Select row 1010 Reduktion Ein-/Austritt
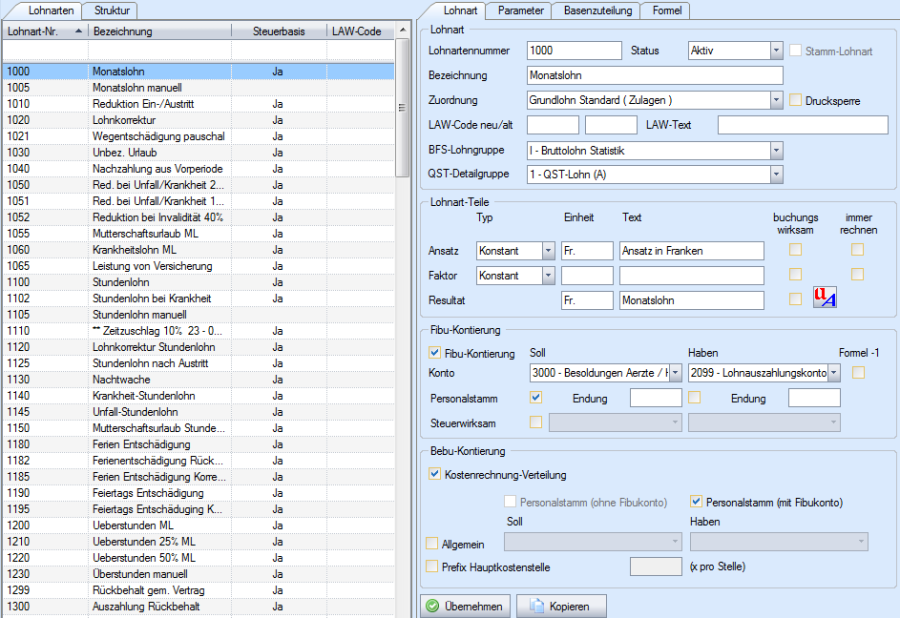900x618 pixels. (x=199, y=104)
